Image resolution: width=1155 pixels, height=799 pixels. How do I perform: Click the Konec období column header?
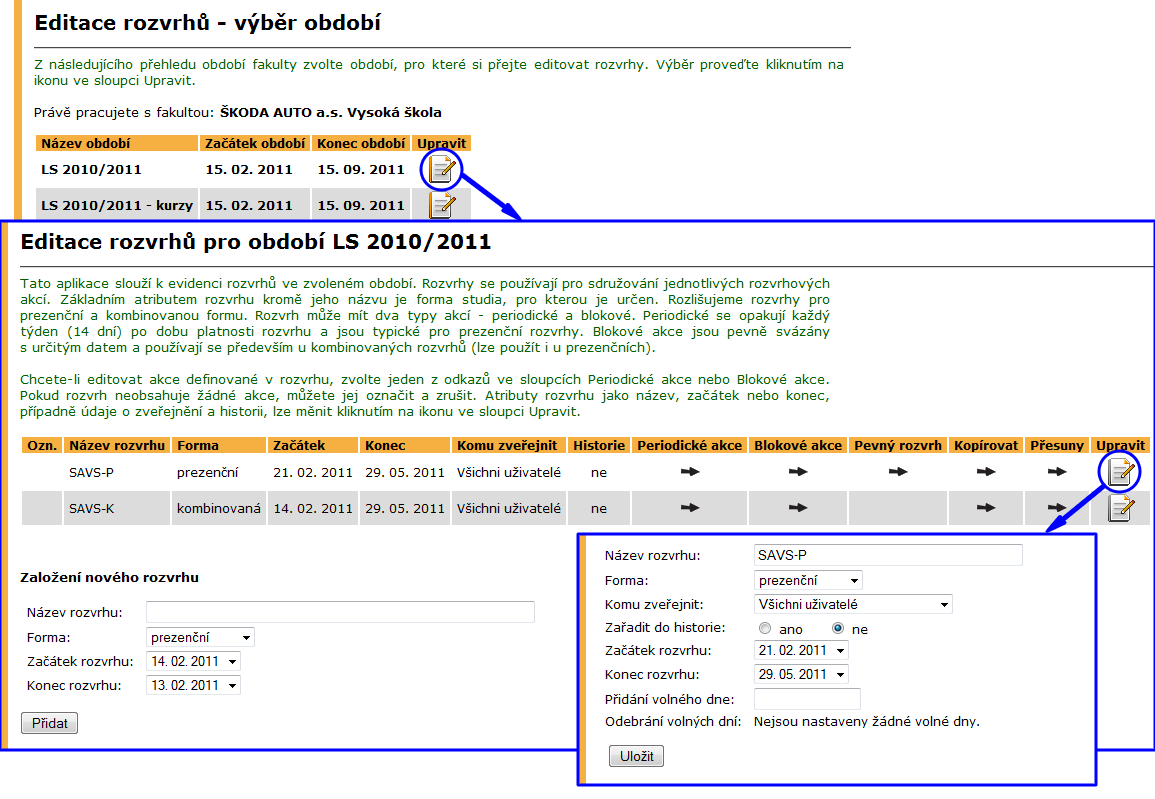[x=361, y=144]
